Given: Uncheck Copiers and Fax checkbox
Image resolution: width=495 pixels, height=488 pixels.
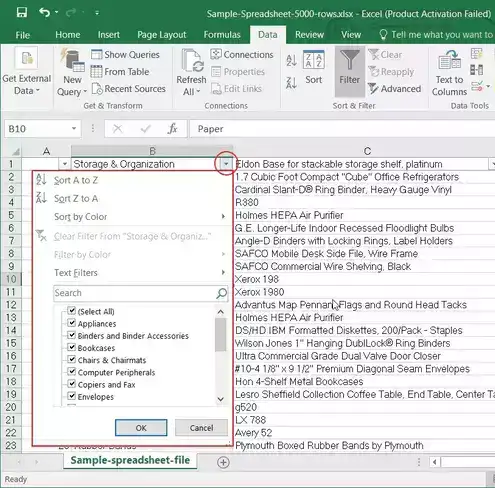Looking at the screenshot, I should 71,384.
